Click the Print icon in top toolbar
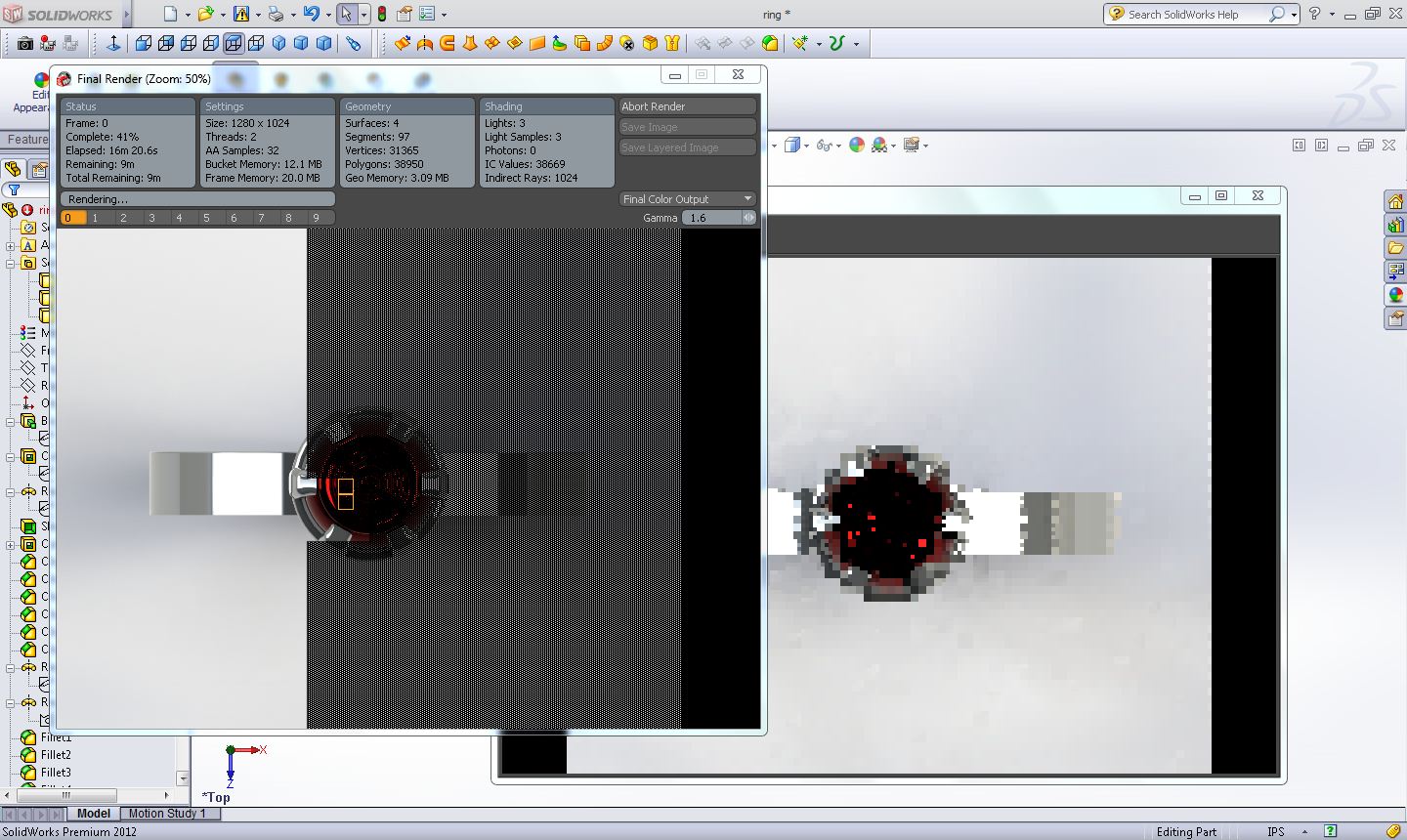The image size is (1407, 840). 276,15
